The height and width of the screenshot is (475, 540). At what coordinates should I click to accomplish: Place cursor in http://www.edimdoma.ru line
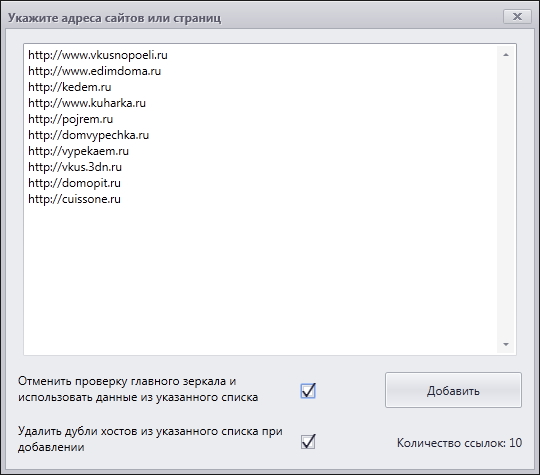95,71
